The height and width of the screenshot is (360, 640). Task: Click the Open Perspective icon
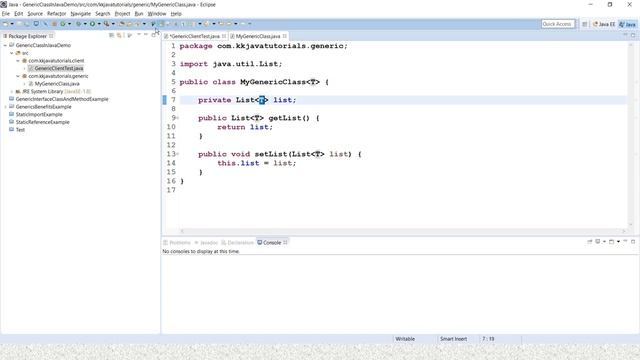point(584,24)
